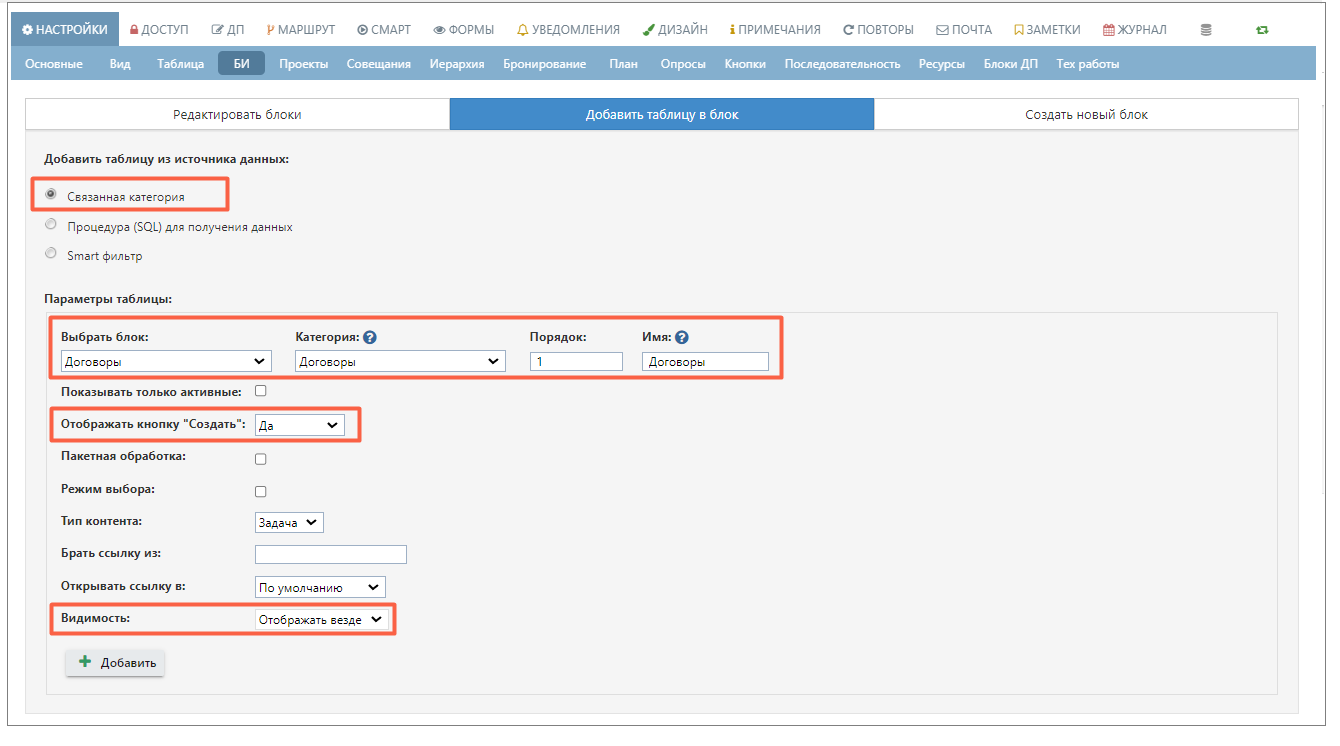1340x746 pixels.
Task: Switch to Иерархия submenu
Action: [x=457, y=64]
